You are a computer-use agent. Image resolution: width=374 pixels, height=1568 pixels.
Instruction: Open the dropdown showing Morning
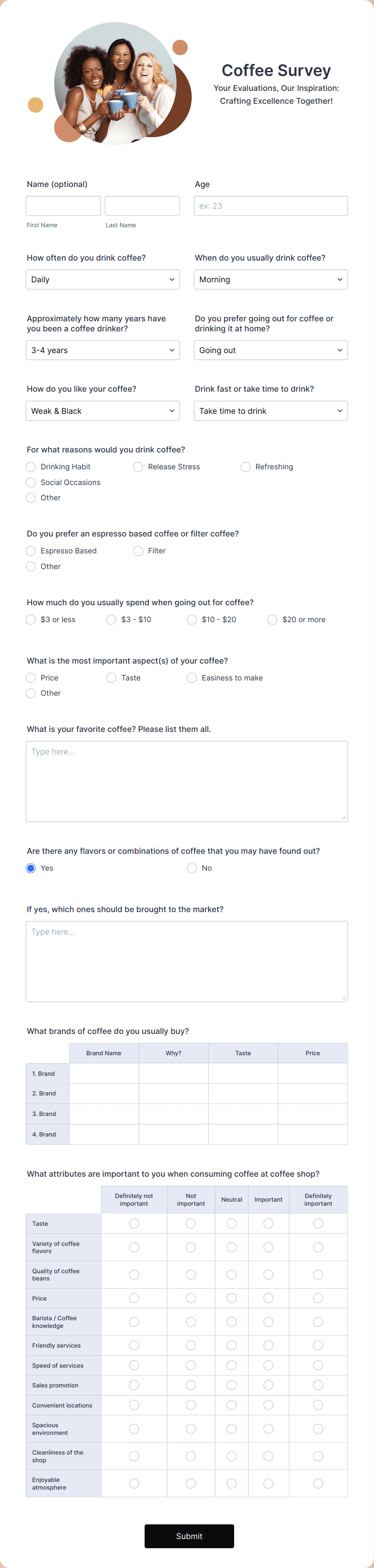pos(271,279)
